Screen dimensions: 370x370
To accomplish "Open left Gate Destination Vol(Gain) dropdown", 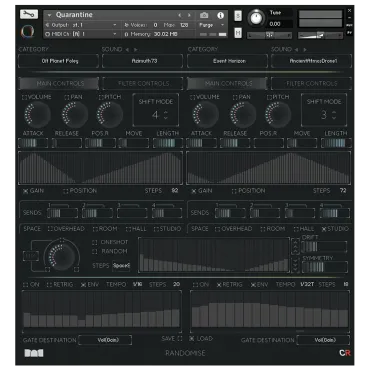I will (105, 340).
